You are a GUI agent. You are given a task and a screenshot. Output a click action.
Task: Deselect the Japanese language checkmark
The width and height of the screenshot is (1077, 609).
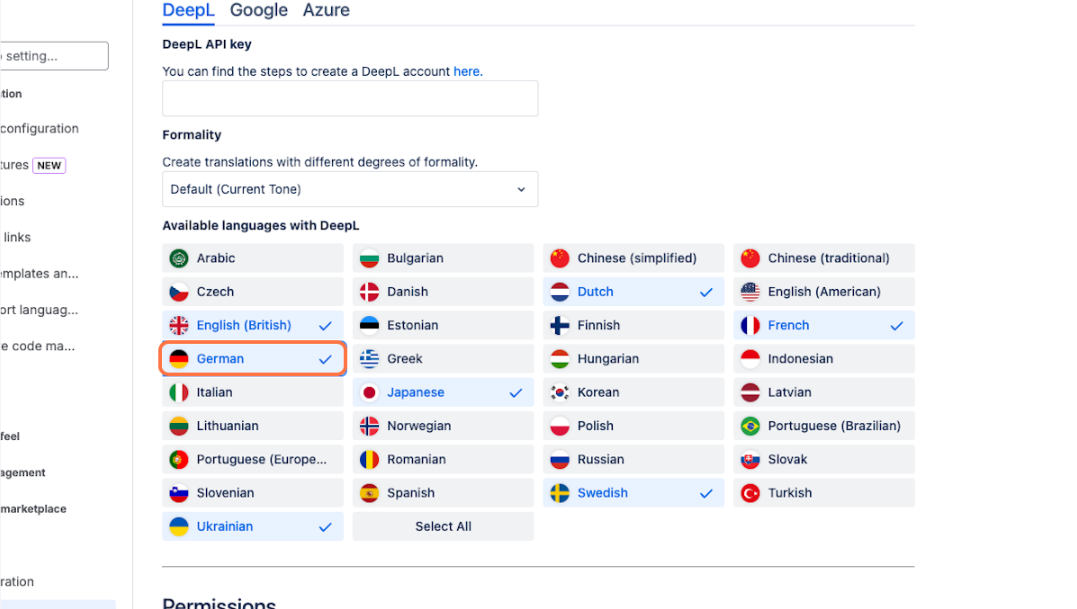point(516,393)
